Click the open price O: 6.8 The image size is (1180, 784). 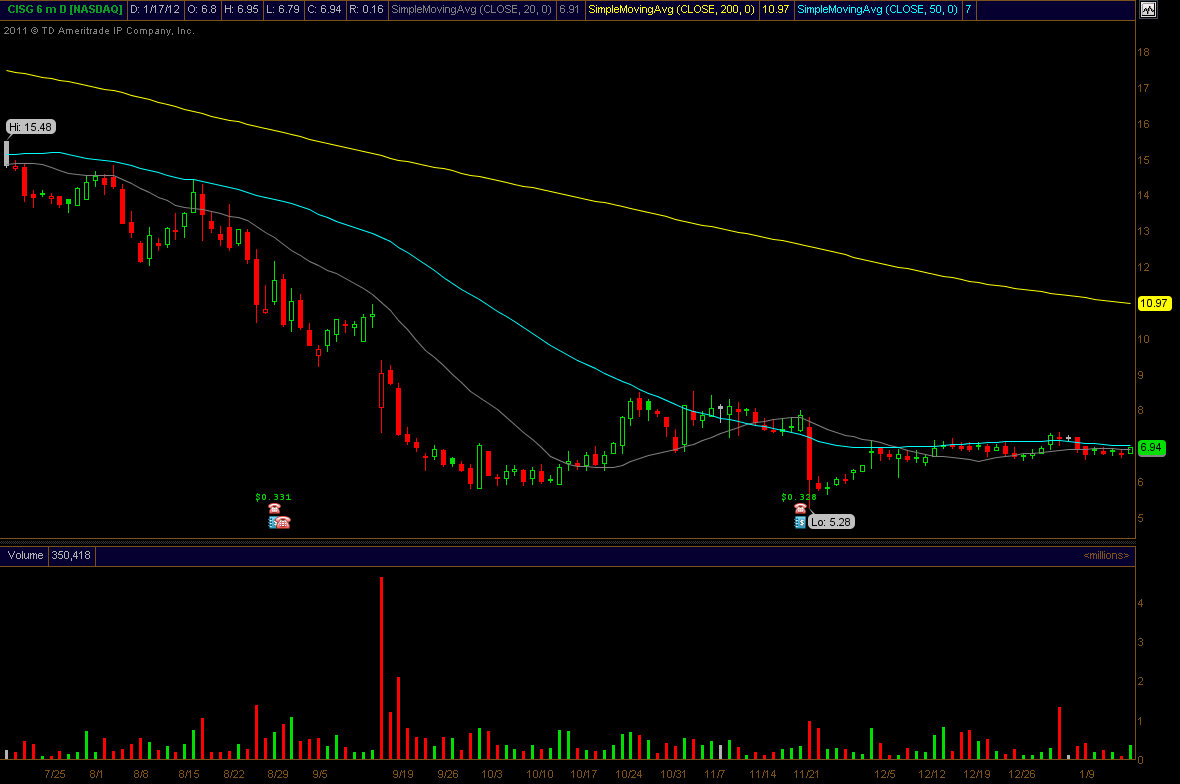202,10
